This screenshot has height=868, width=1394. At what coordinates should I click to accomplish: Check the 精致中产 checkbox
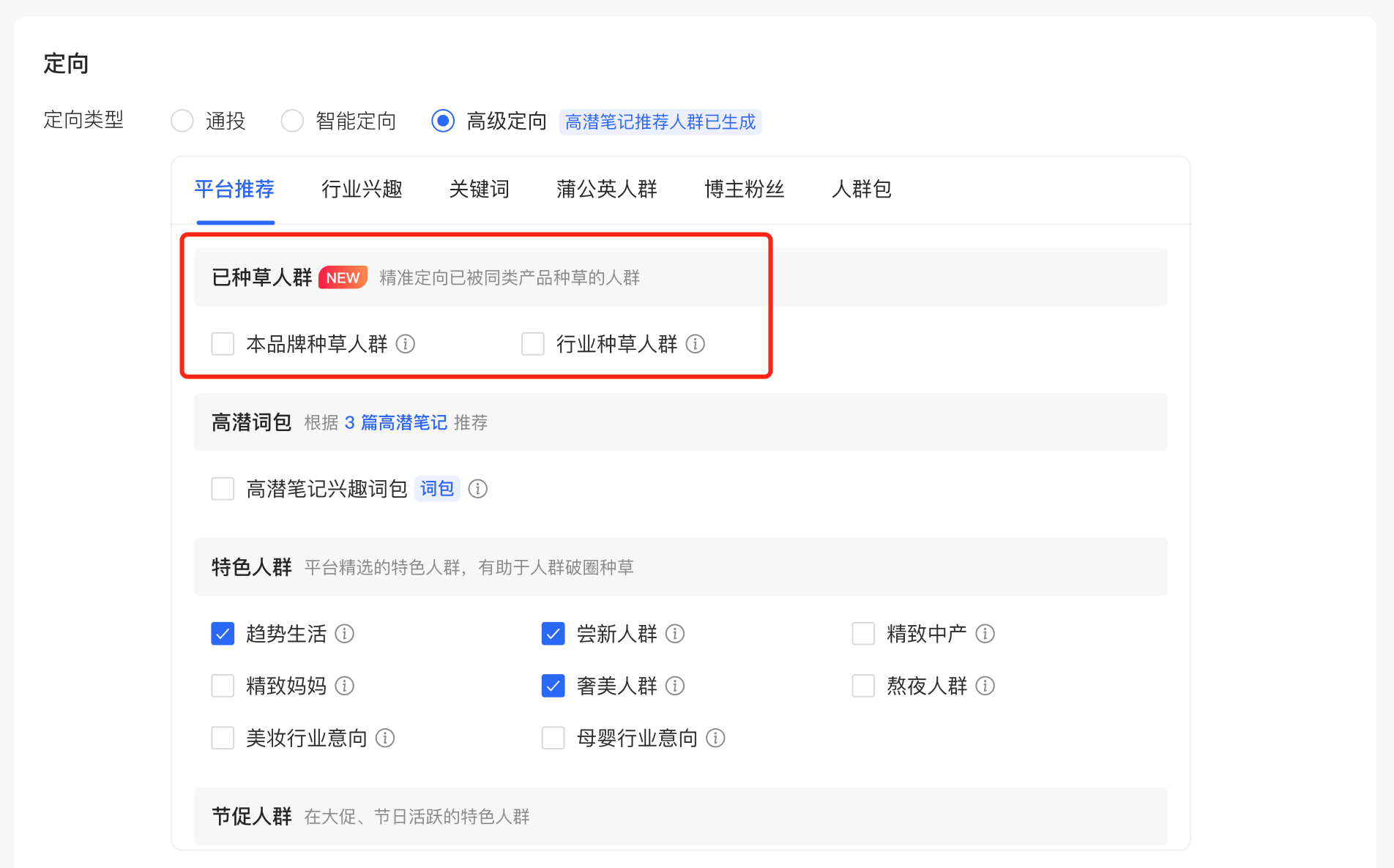pos(864,634)
